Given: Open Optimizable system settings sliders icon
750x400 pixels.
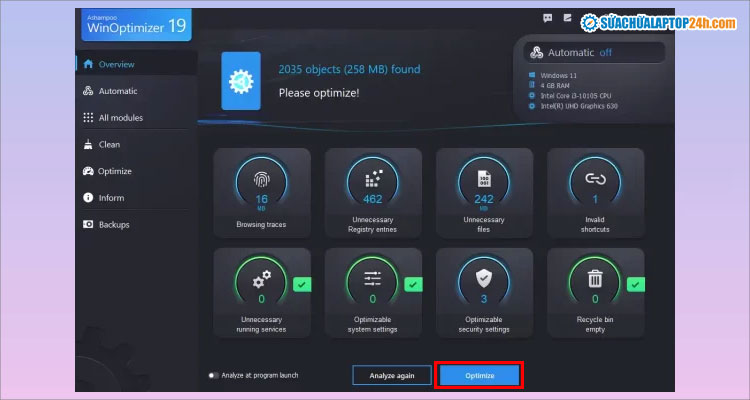Looking at the screenshot, I should point(373,279).
